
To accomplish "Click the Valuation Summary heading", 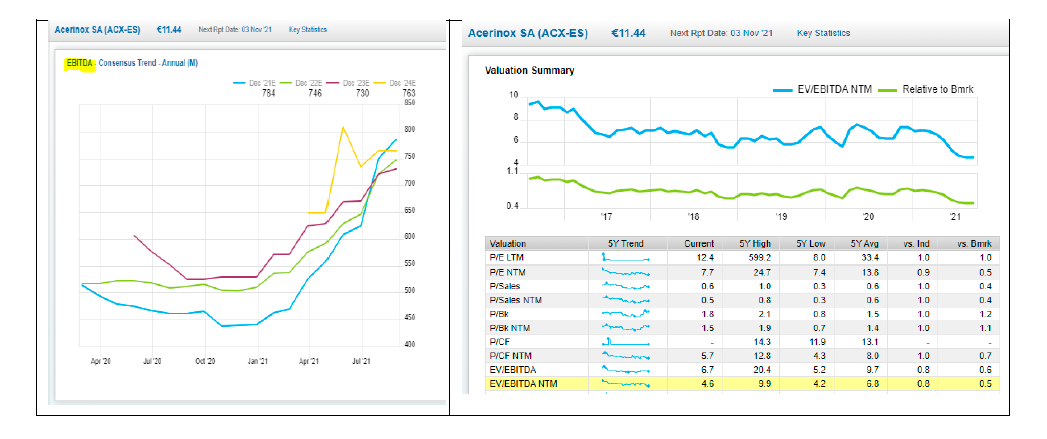I will click(x=530, y=70).
